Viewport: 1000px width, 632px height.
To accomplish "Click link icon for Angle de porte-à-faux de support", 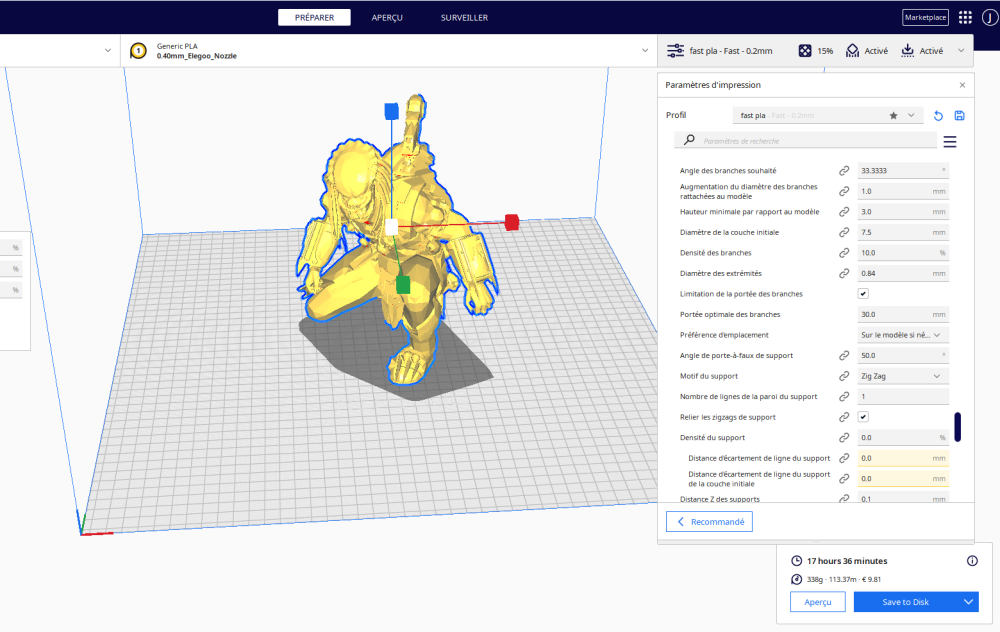I will pos(844,355).
